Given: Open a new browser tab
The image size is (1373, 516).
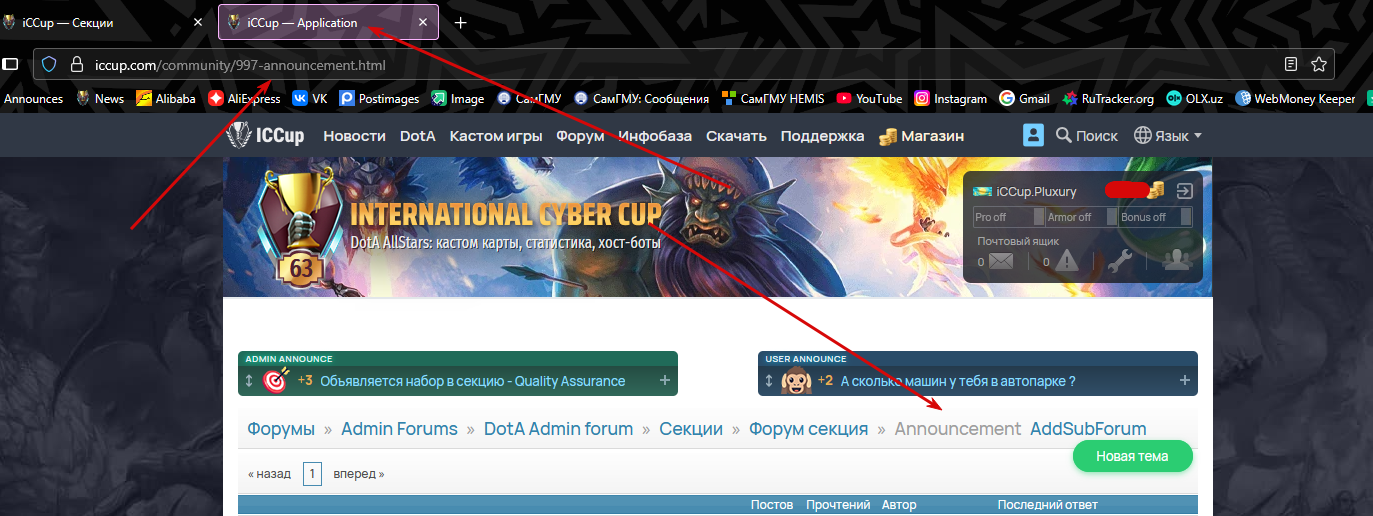Looking at the screenshot, I should coord(461,22).
